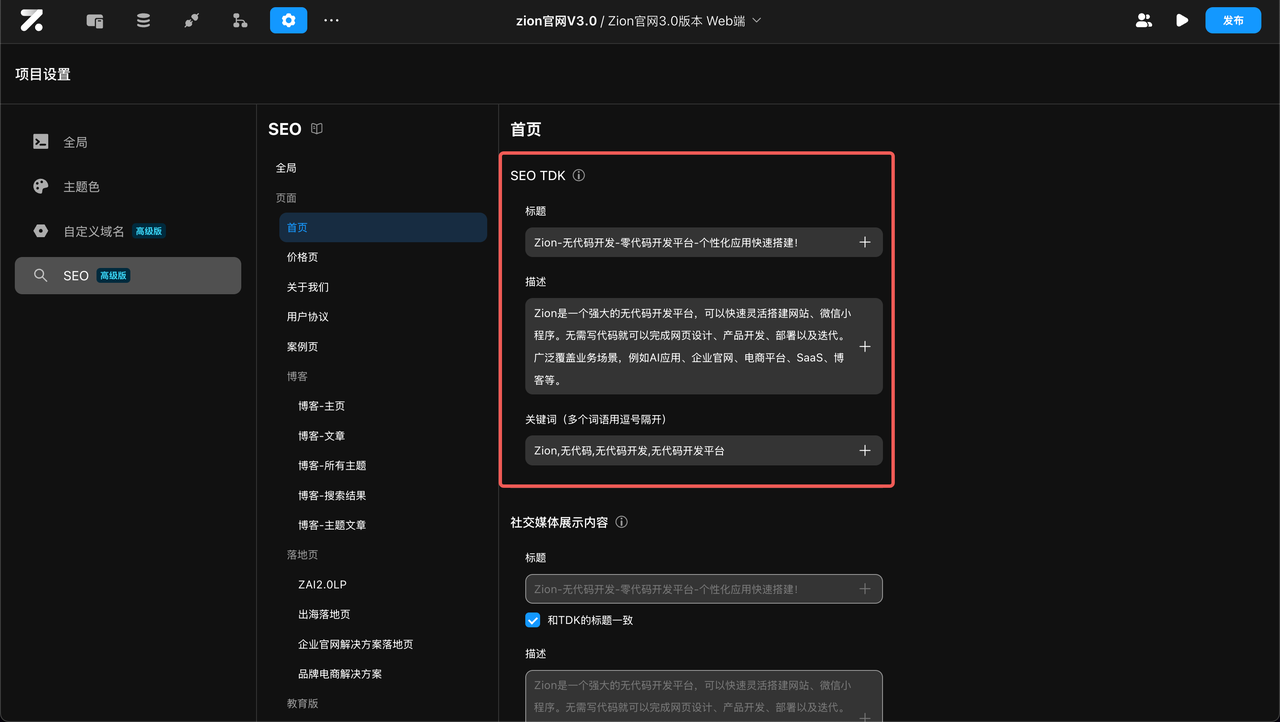
Task: Open the workflow tree icon in toolbar
Action: point(240,20)
